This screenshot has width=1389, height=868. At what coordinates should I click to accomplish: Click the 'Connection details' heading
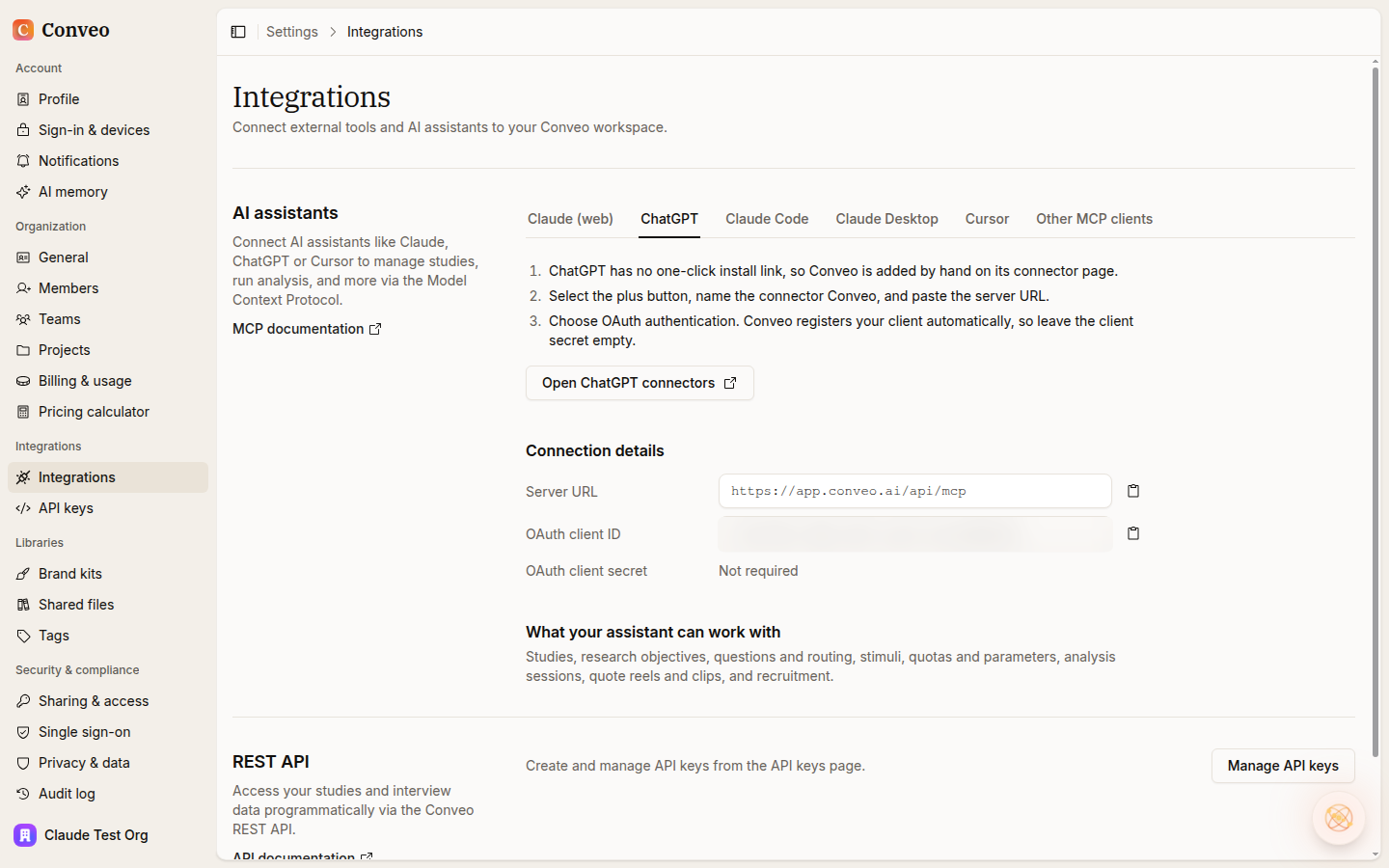(595, 450)
